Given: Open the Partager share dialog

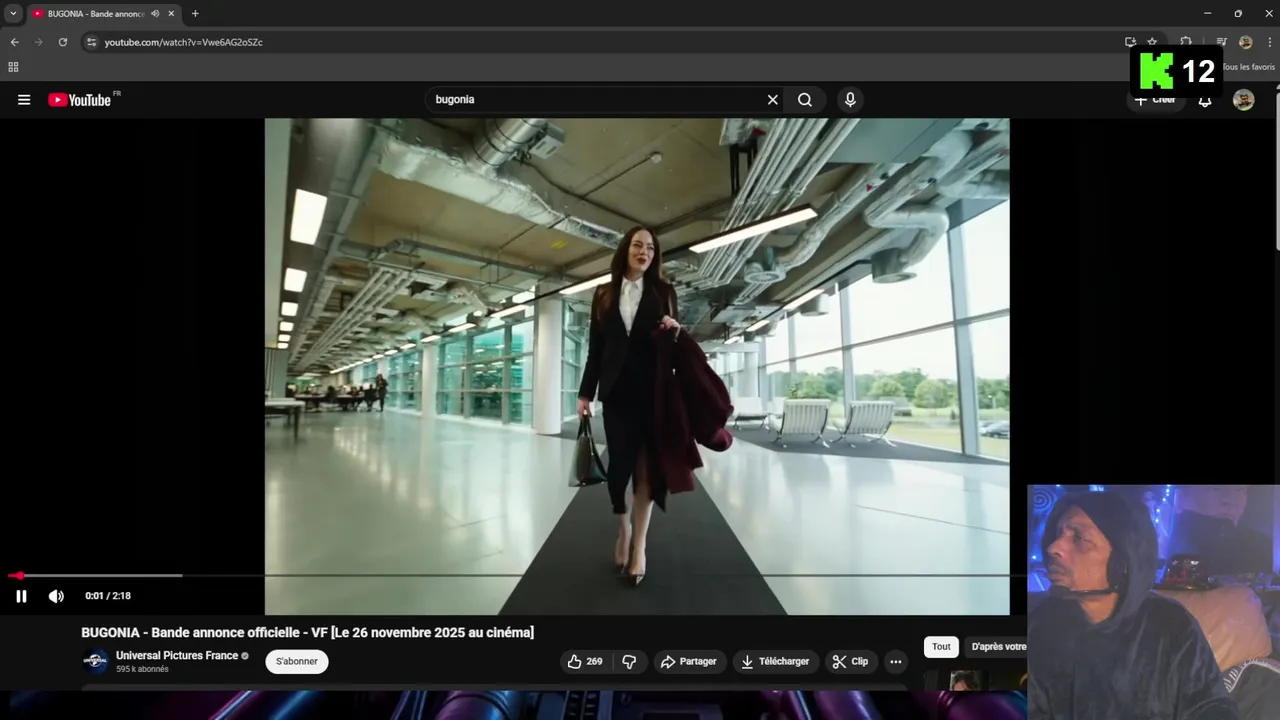Looking at the screenshot, I should [689, 661].
